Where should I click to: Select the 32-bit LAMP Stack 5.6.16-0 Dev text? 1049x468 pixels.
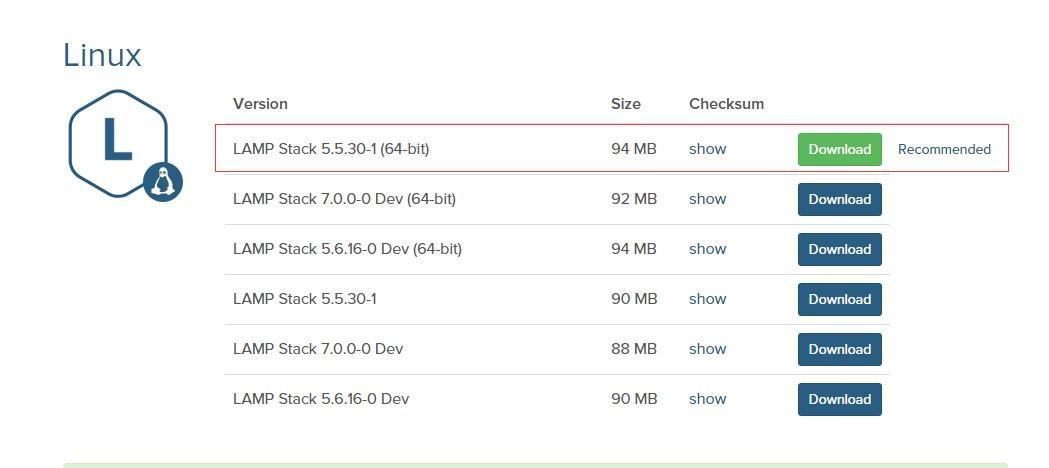click(x=321, y=399)
